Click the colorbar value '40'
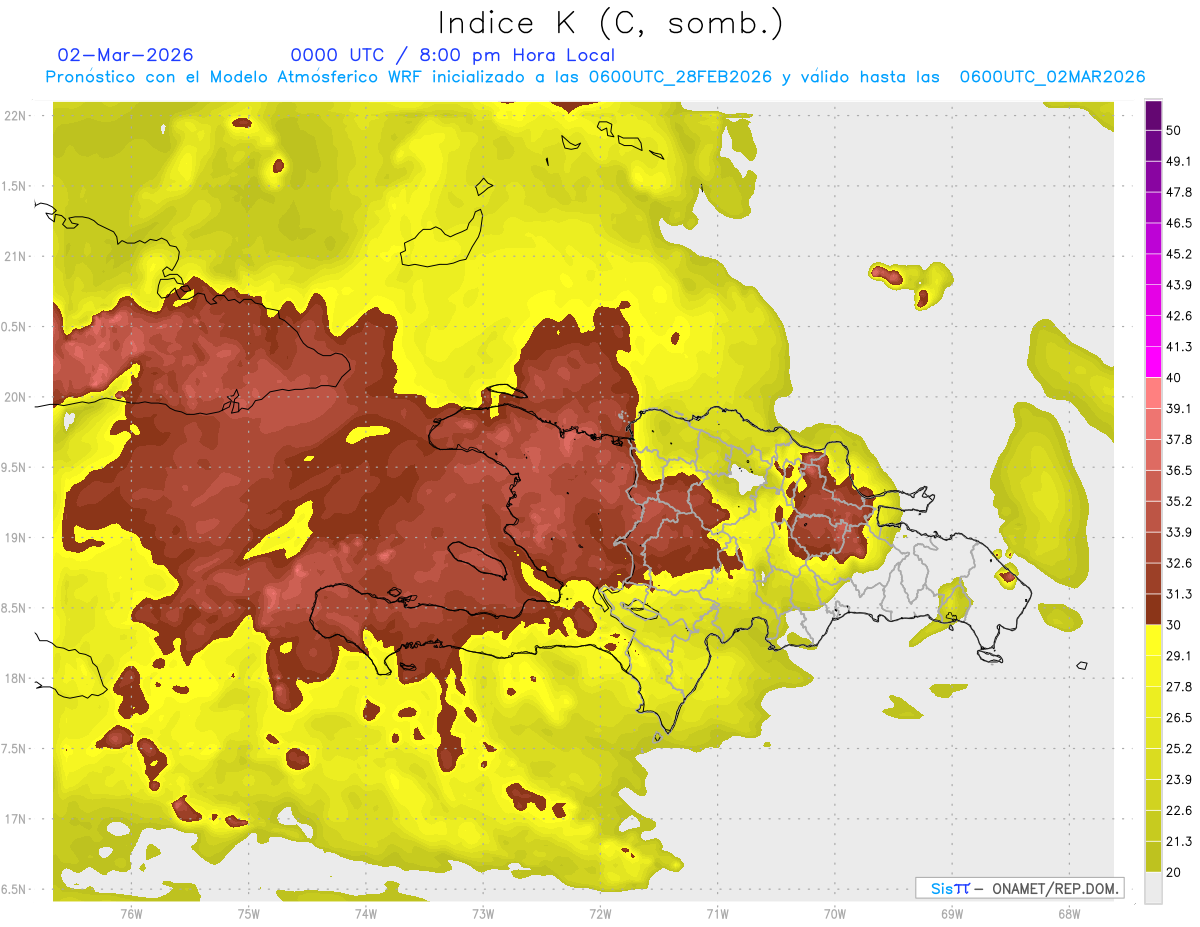The width and height of the screenshot is (1200, 927). (1174, 377)
